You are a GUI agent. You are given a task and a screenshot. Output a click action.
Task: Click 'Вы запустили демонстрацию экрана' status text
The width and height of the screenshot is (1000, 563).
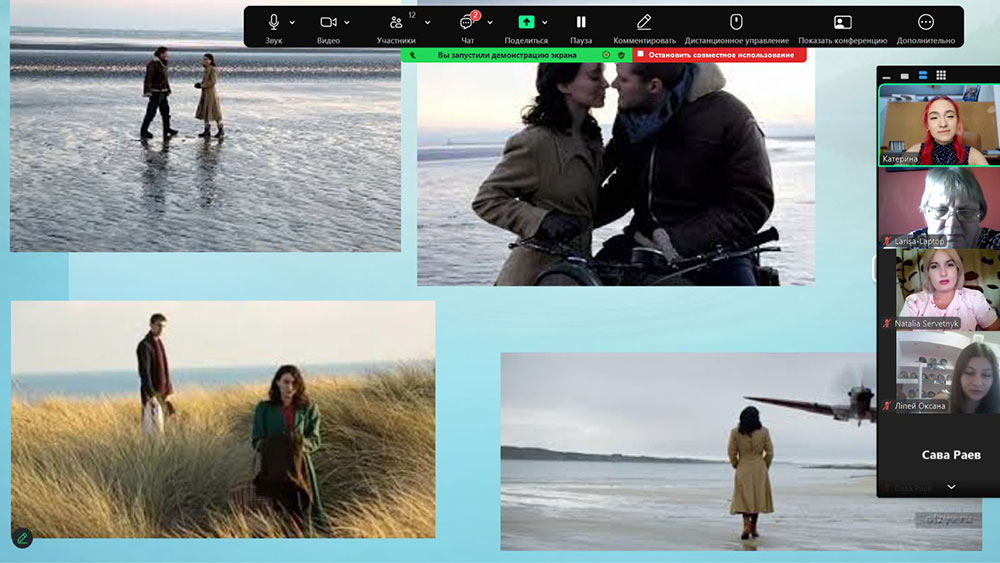[507, 55]
